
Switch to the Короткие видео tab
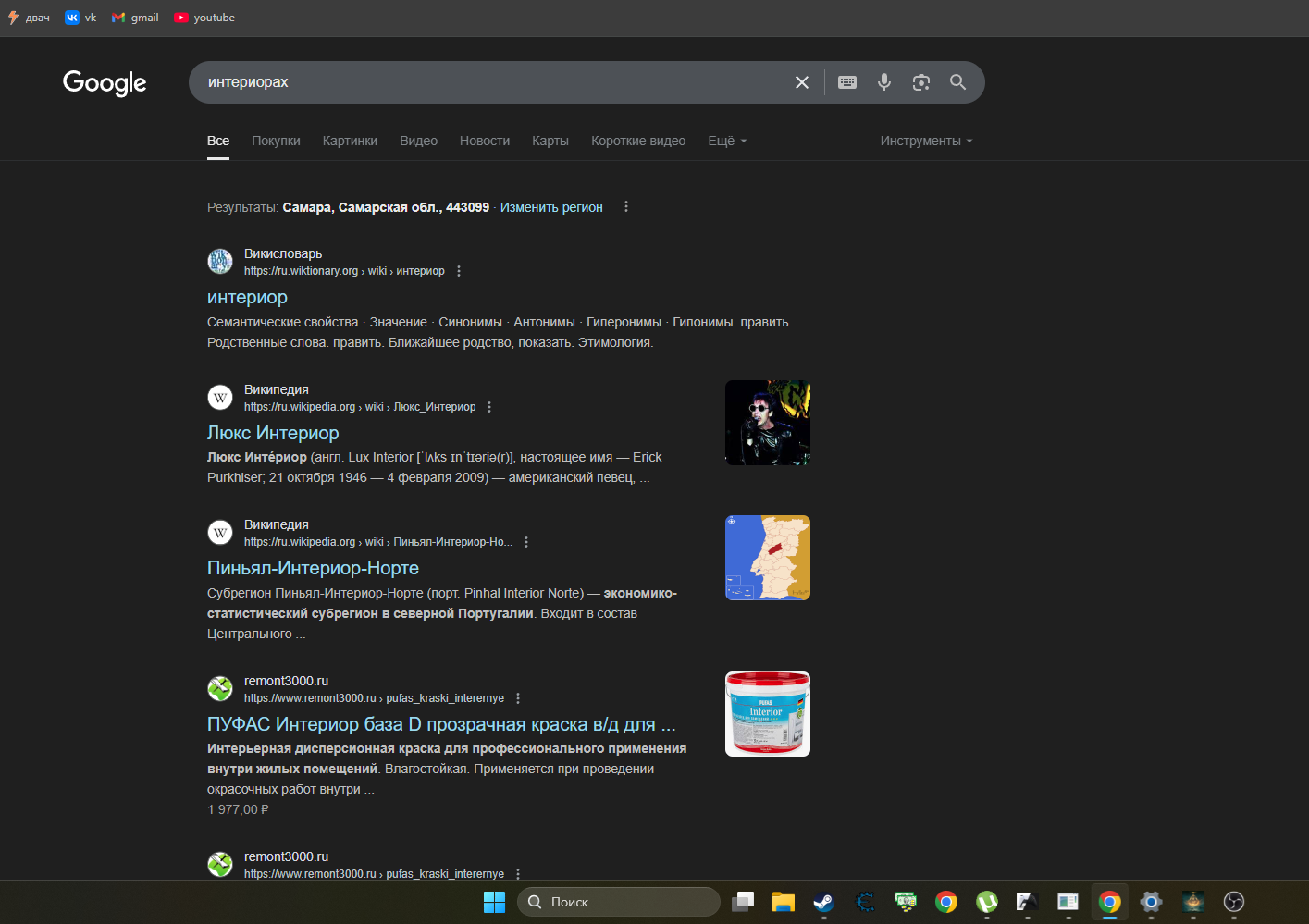point(638,141)
